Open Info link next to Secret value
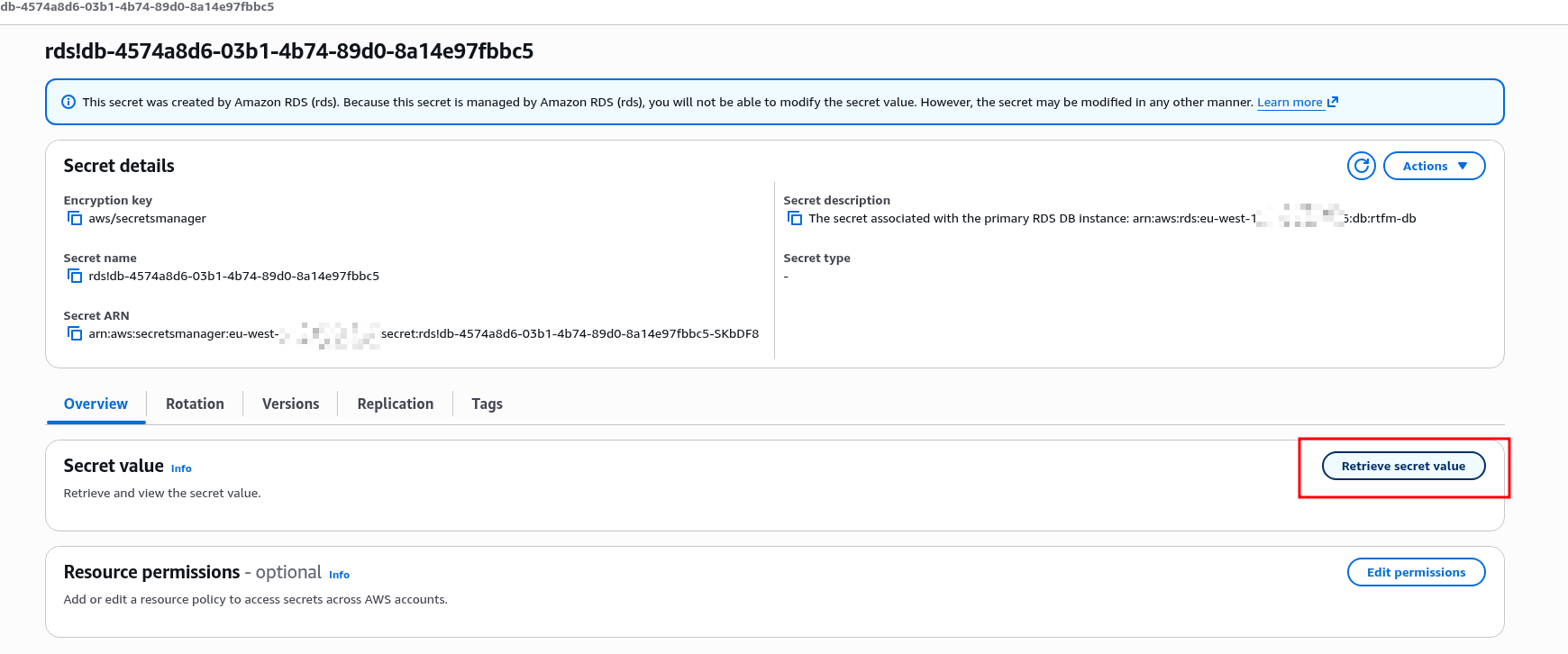This screenshot has width=1568, height=654. [181, 468]
